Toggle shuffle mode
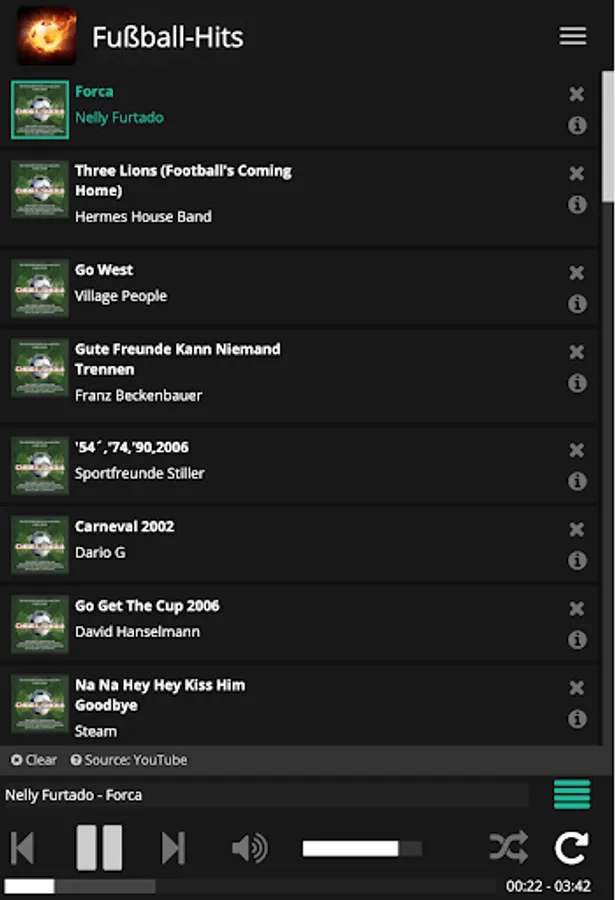The image size is (615, 900). click(x=509, y=847)
